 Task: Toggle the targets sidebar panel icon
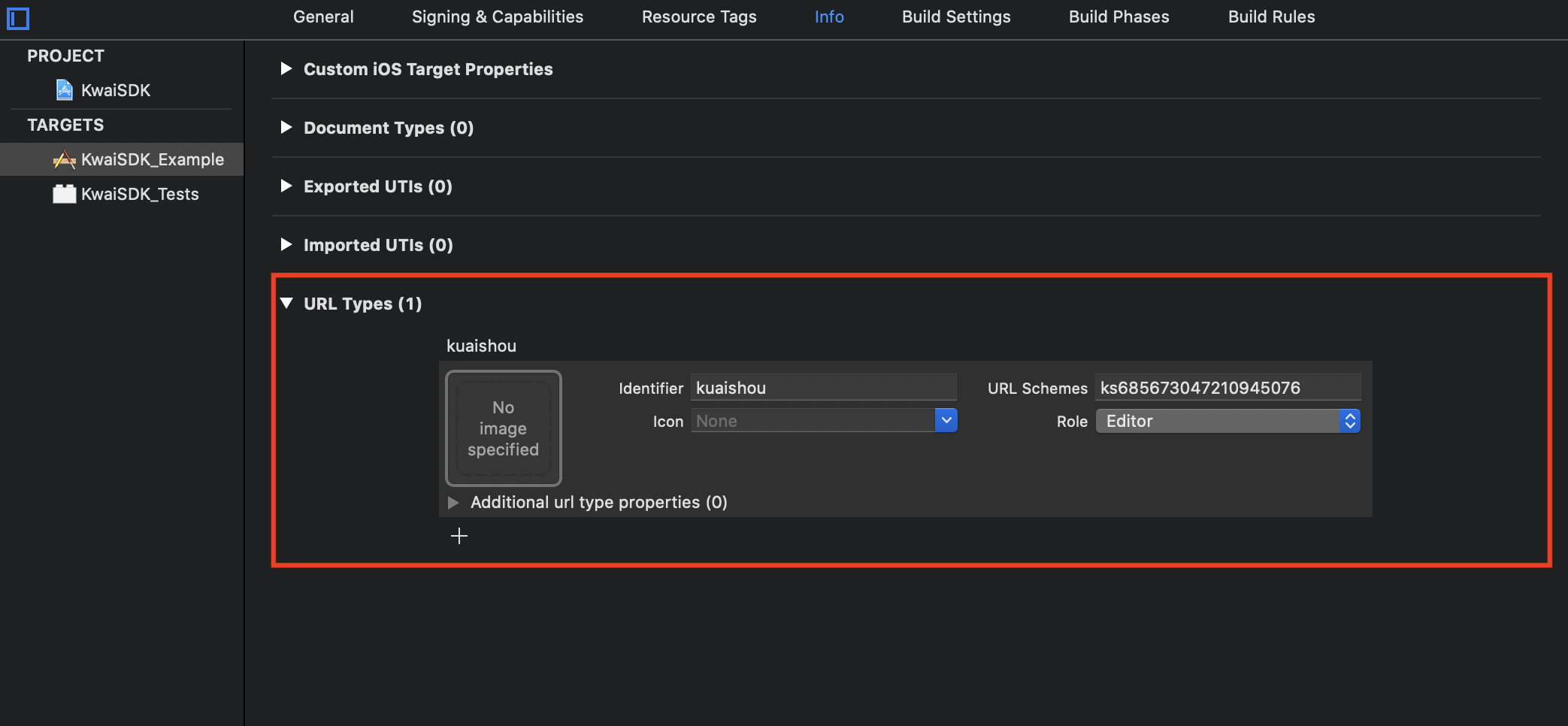coord(18,18)
